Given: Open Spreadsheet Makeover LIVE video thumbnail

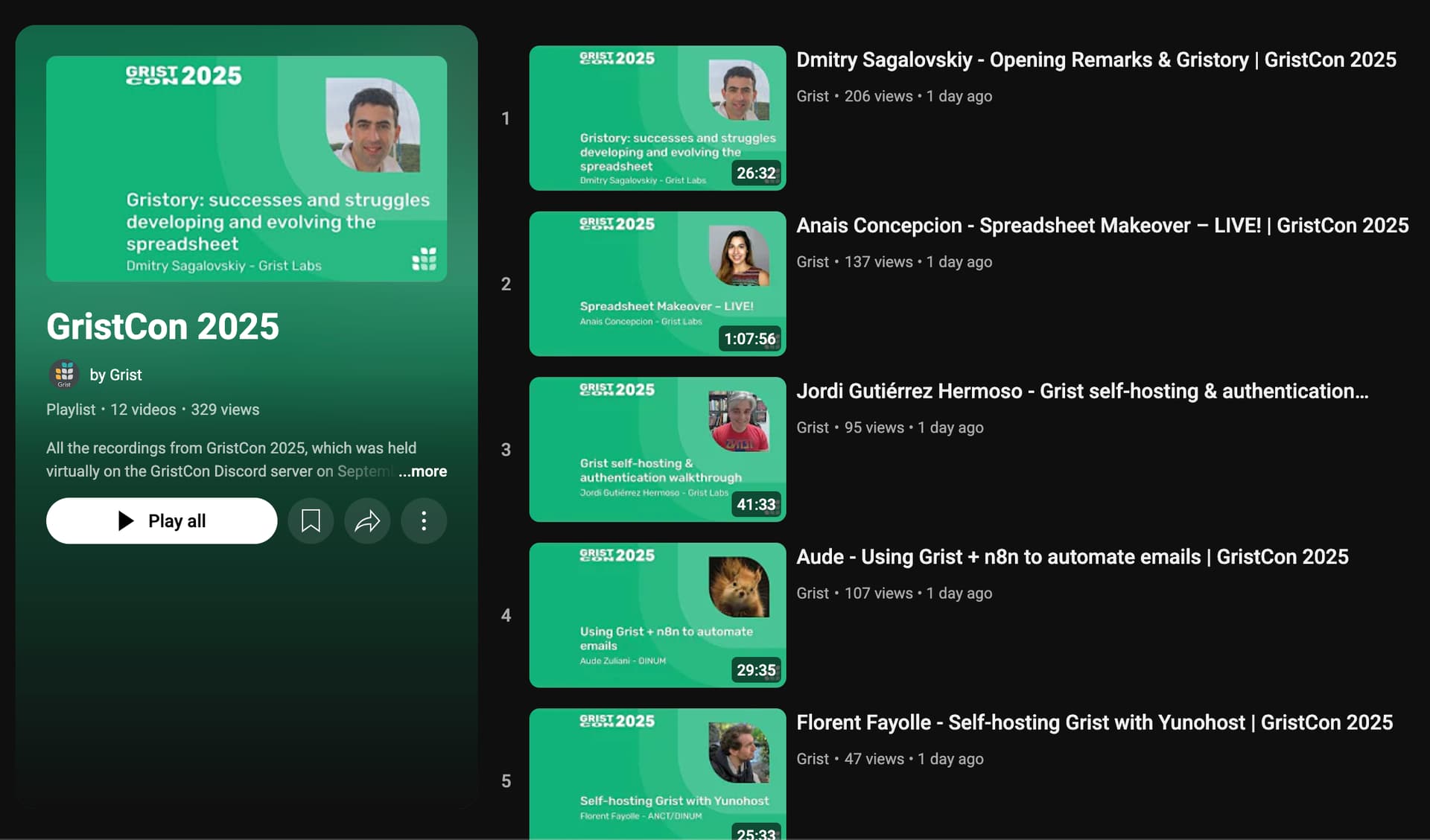Looking at the screenshot, I should point(657,283).
